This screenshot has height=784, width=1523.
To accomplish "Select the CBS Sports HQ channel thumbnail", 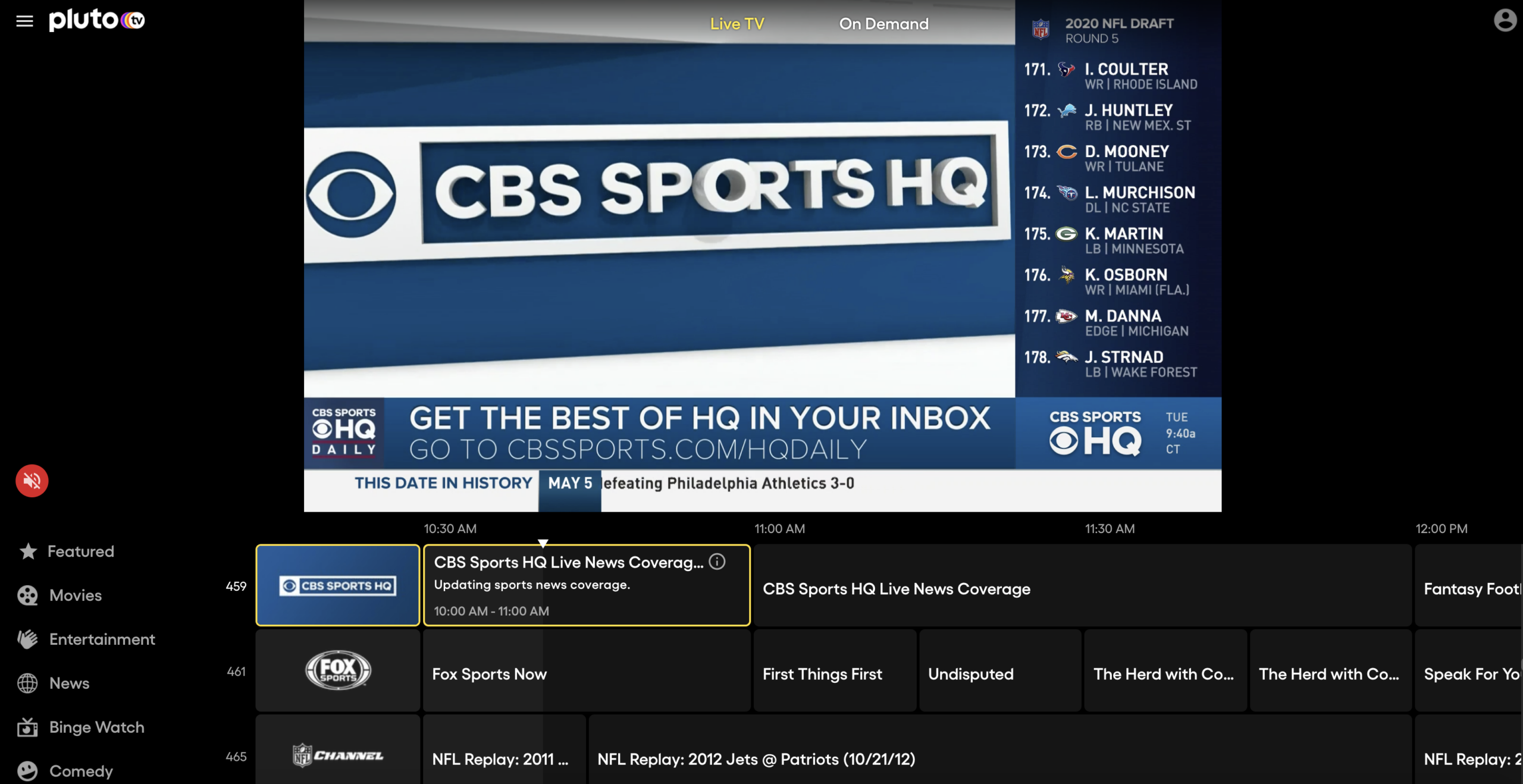I will (x=337, y=585).
